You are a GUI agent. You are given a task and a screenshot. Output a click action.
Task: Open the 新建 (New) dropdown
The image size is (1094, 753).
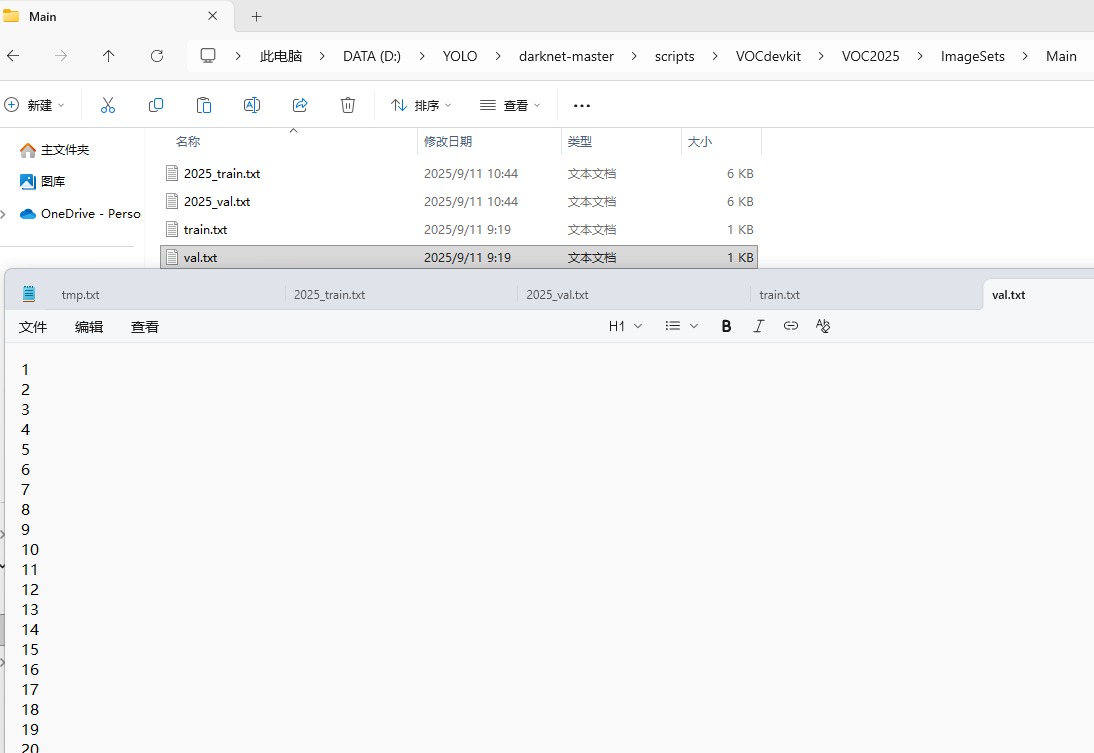tap(35, 105)
